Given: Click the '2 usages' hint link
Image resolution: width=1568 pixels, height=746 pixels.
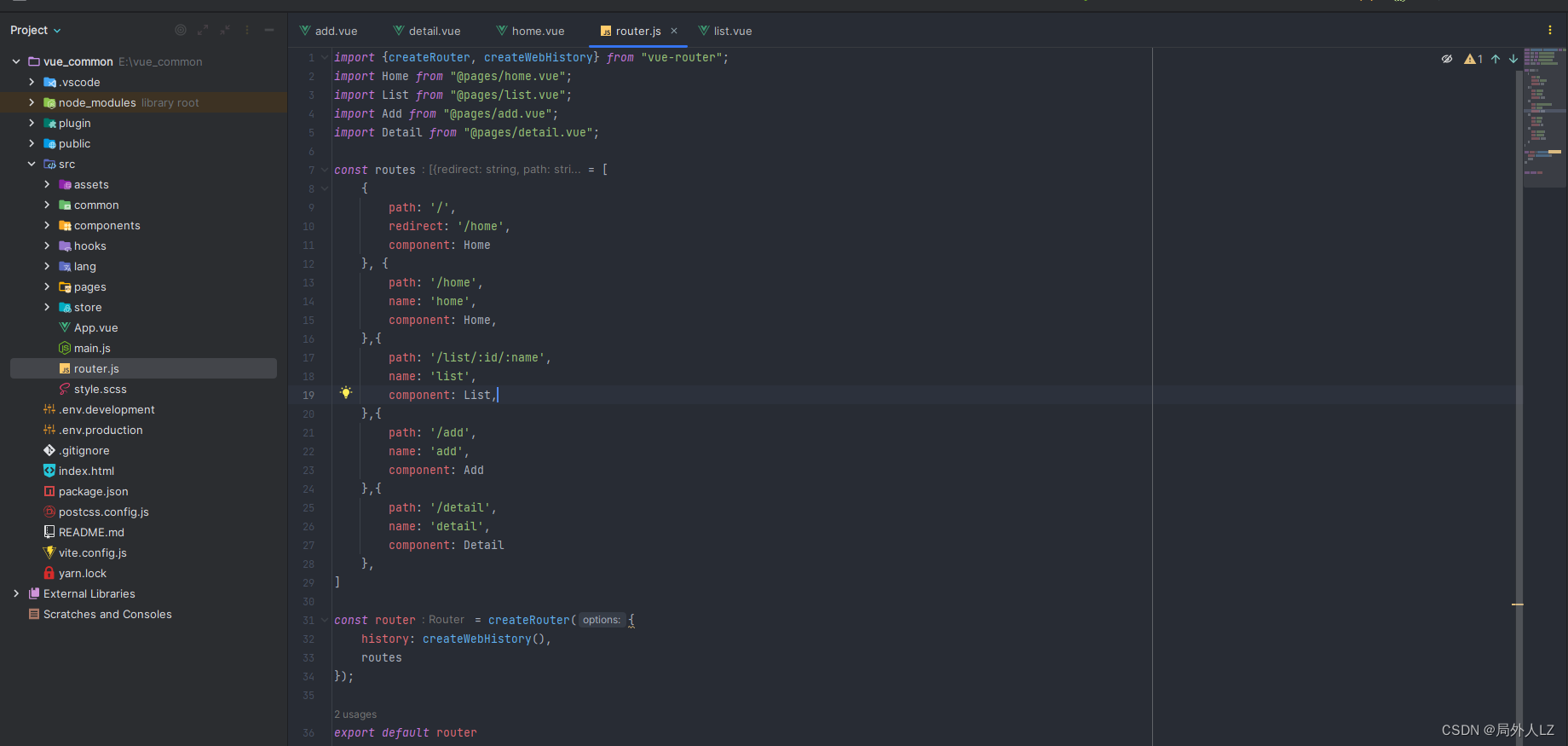Looking at the screenshot, I should [355, 714].
